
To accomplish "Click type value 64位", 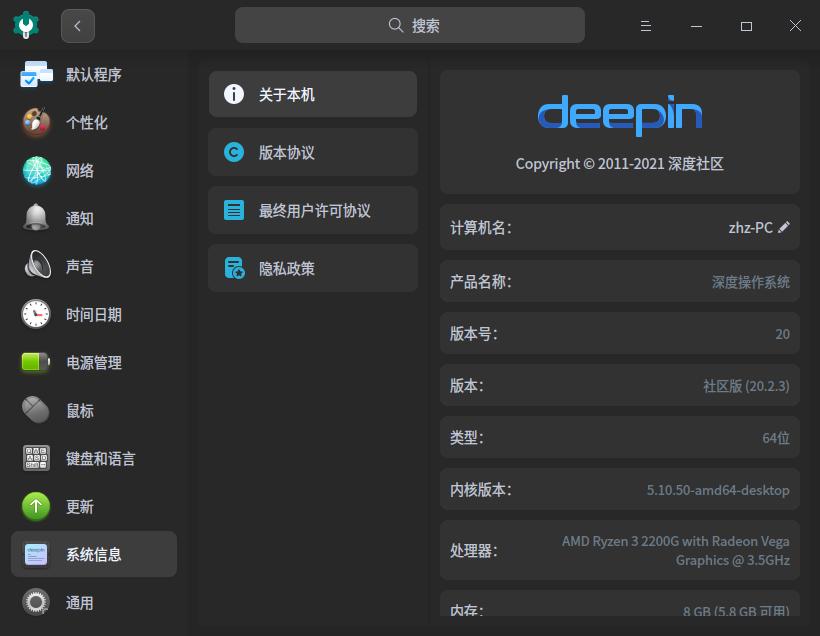I will tap(776, 438).
